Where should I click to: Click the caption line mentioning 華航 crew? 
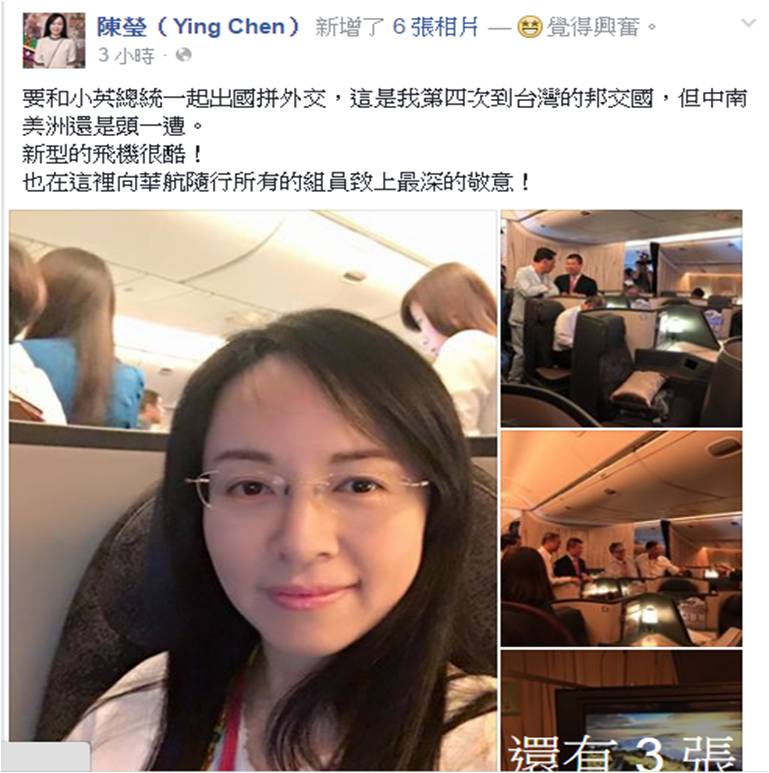[276, 183]
